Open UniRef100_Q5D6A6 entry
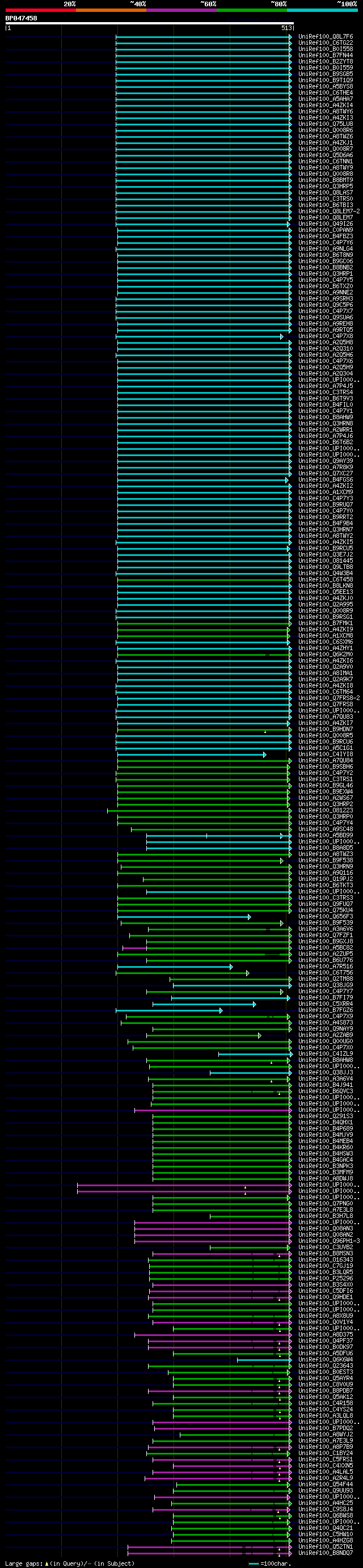 click(325, 155)
